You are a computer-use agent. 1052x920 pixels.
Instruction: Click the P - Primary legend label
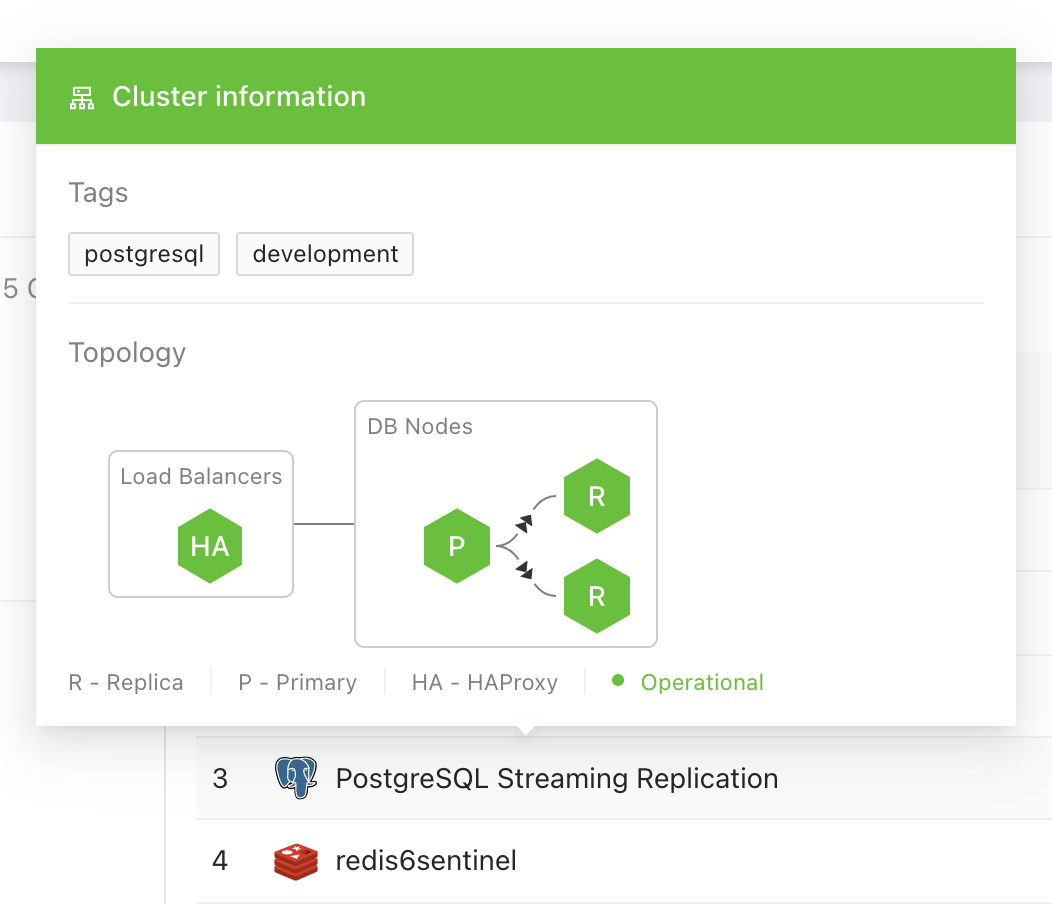coord(297,682)
